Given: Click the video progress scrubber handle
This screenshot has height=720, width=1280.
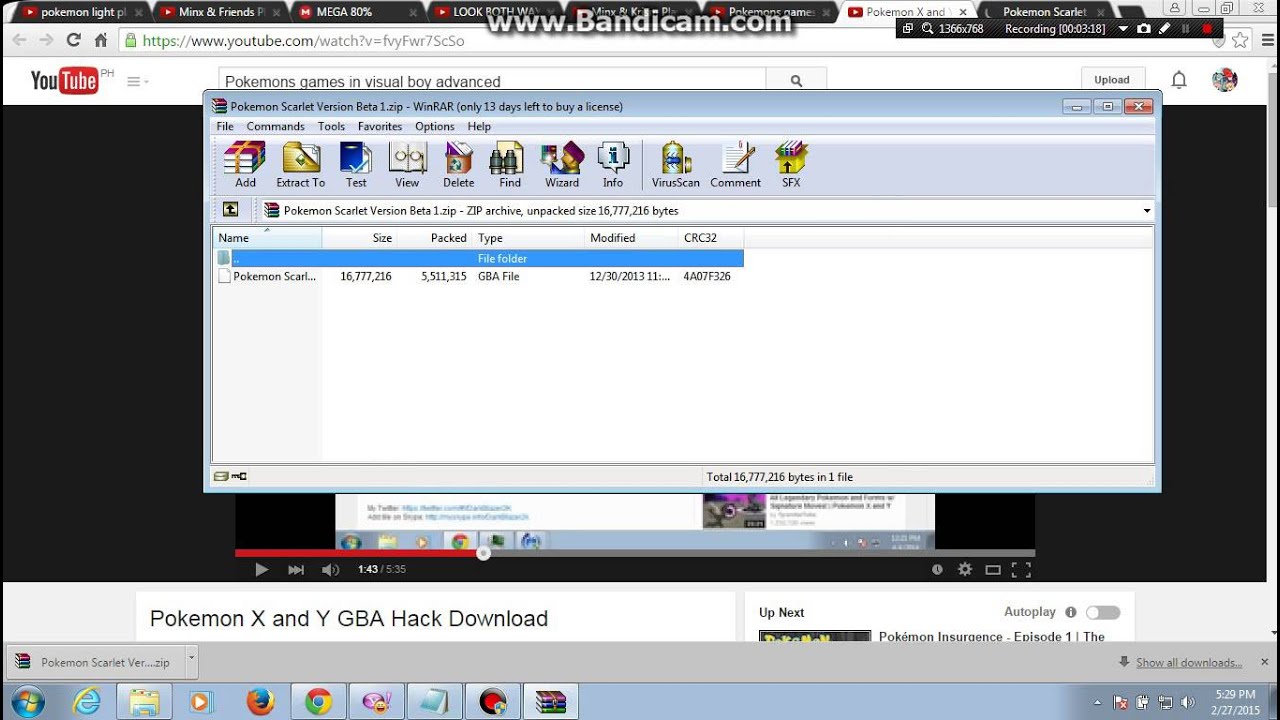Looking at the screenshot, I should pos(483,552).
